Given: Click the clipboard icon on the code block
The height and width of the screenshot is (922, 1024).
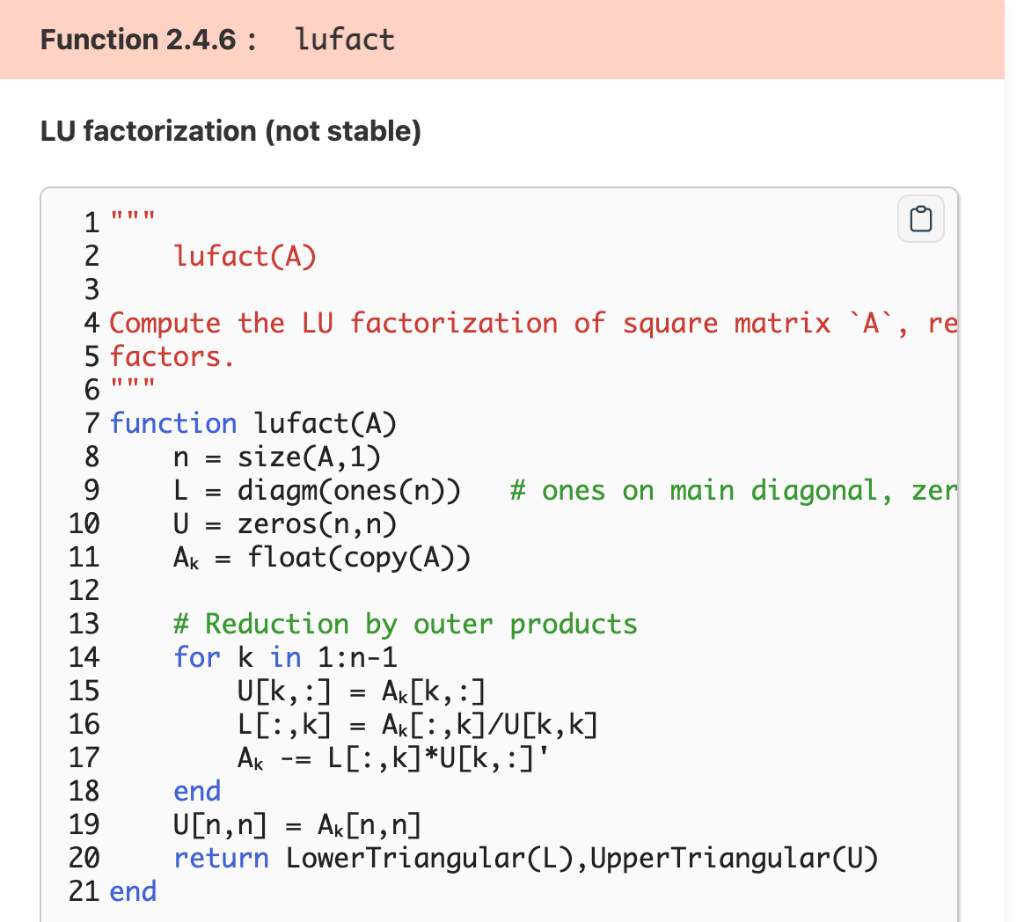Looking at the screenshot, I should (920, 218).
